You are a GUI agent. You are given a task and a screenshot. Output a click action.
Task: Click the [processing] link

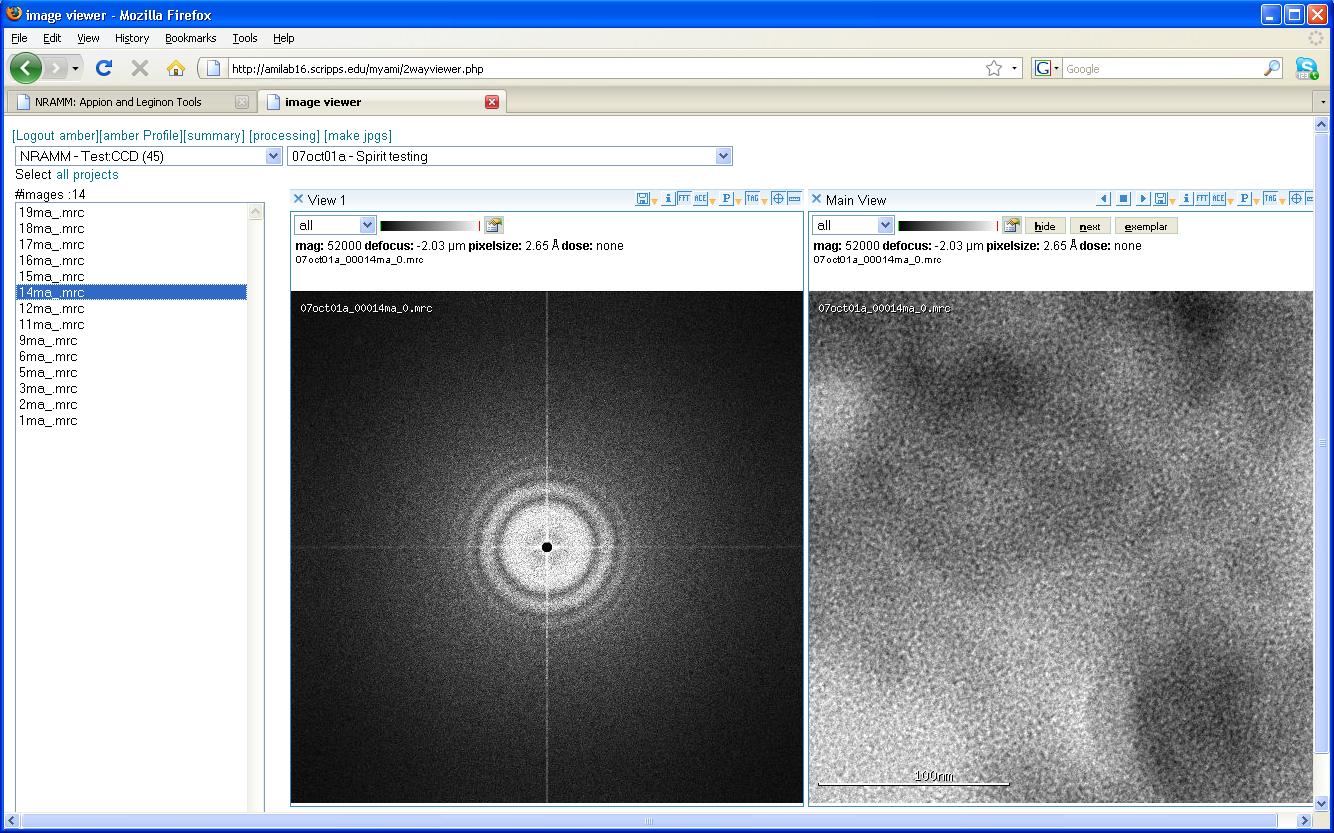(284, 135)
